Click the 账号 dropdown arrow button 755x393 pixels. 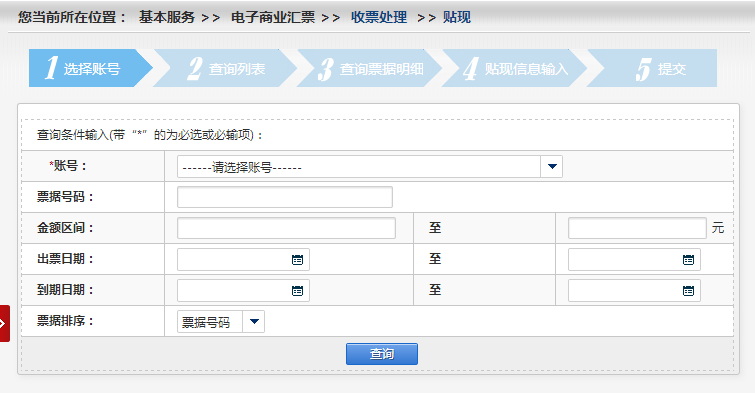tap(552, 167)
